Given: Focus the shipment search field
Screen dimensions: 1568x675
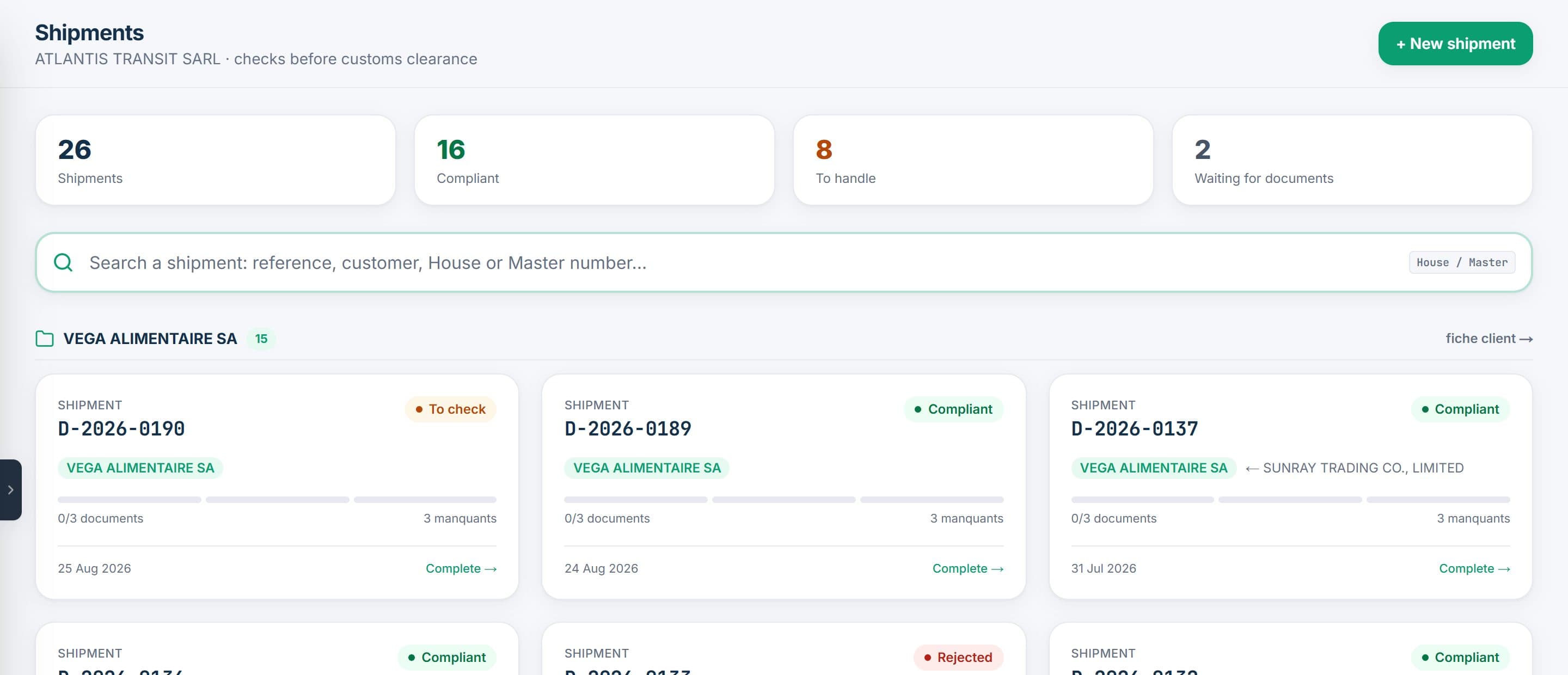Looking at the screenshot, I should 783,262.
